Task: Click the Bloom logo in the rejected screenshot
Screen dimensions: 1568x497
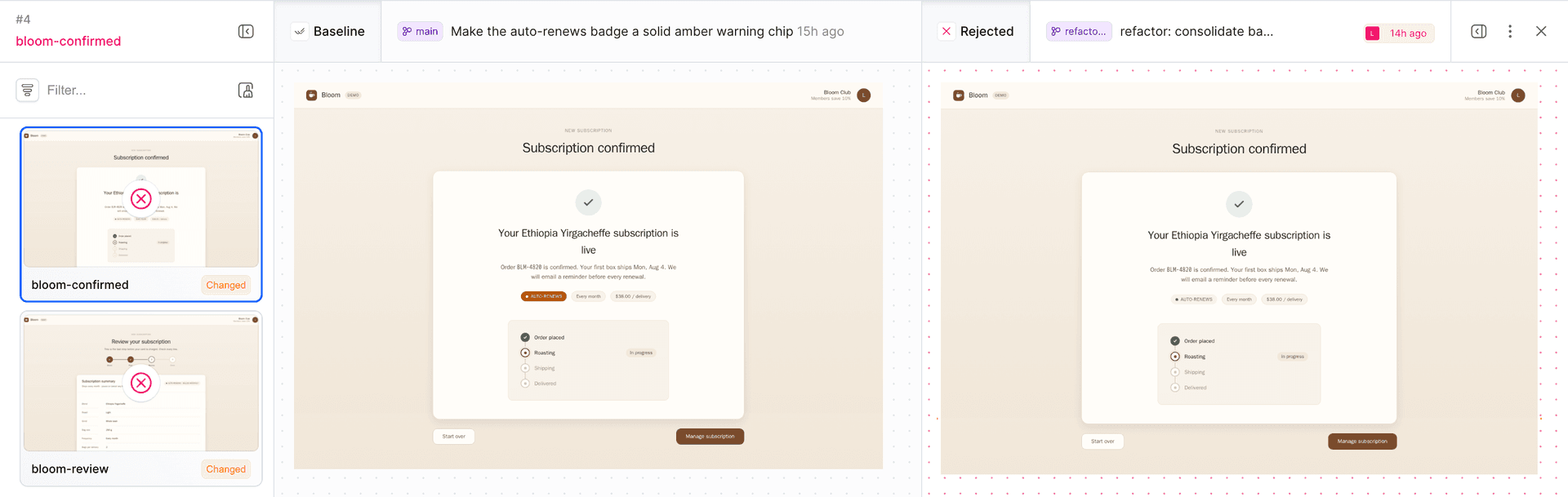Action: click(959, 95)
